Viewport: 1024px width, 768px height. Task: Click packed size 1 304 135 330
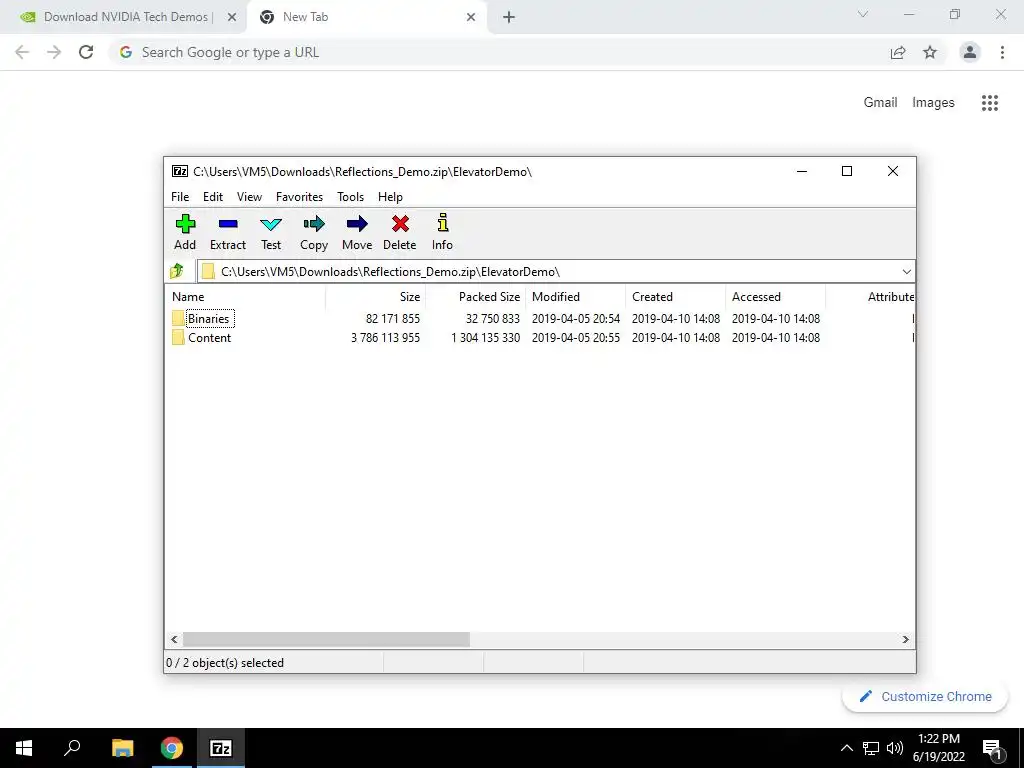coord(485,338)
